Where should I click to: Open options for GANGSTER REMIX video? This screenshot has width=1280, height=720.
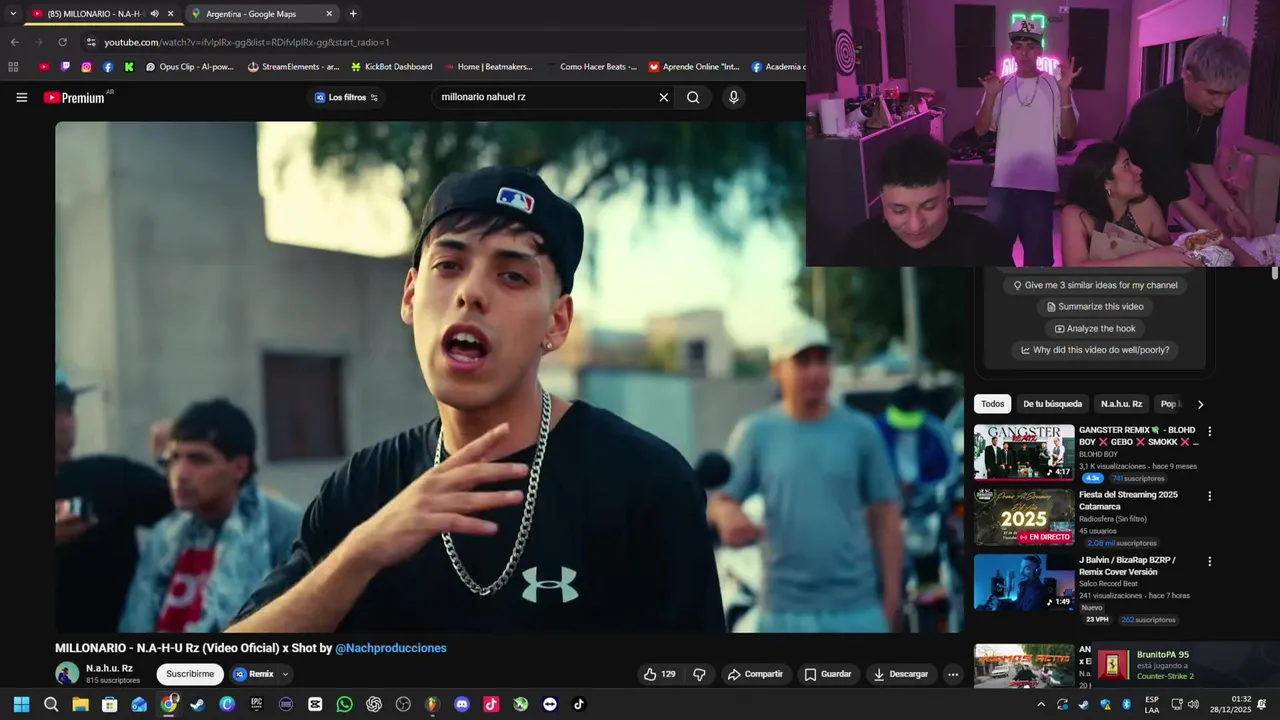[1210, 432]
